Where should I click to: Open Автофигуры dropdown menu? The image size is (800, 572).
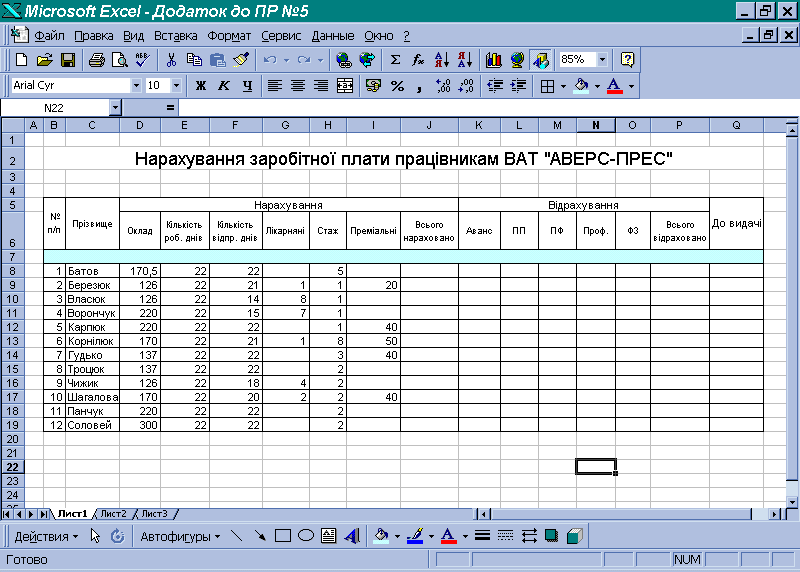180,536
